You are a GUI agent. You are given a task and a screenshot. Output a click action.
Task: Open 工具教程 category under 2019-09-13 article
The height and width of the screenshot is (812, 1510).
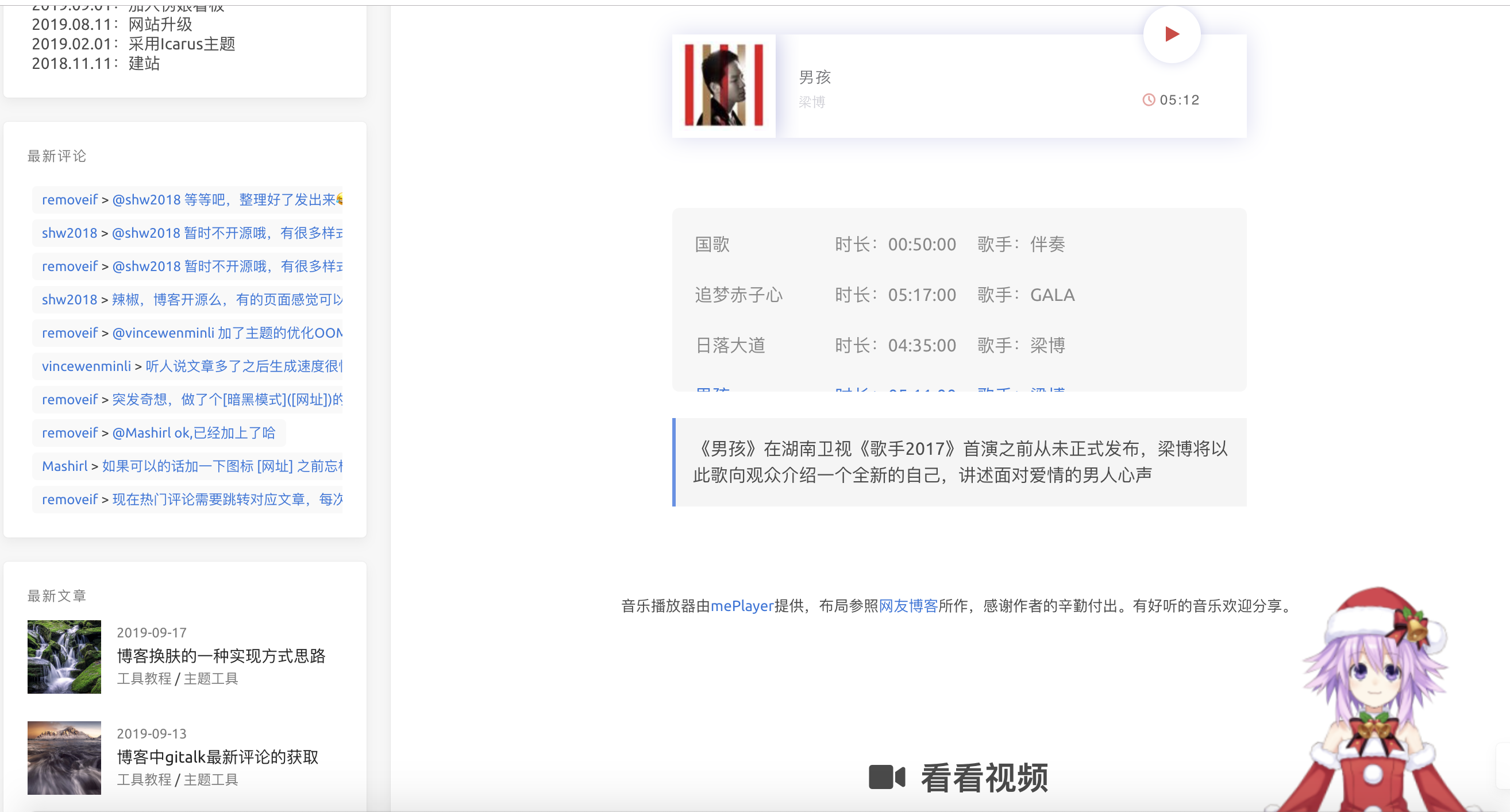click(x=144, y=780)
